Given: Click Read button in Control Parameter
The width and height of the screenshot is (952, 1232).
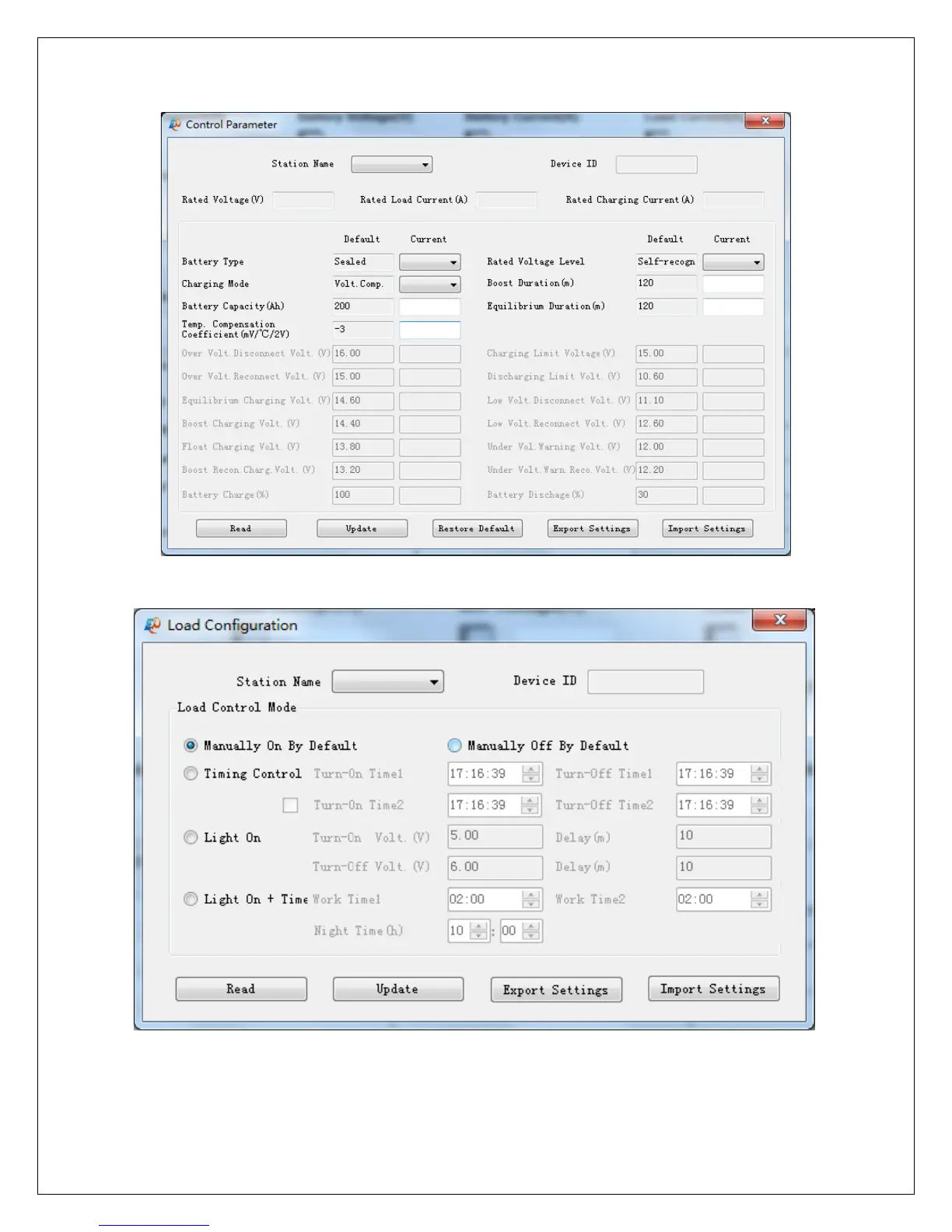Looking at the screenshot, I should (241, 529).
